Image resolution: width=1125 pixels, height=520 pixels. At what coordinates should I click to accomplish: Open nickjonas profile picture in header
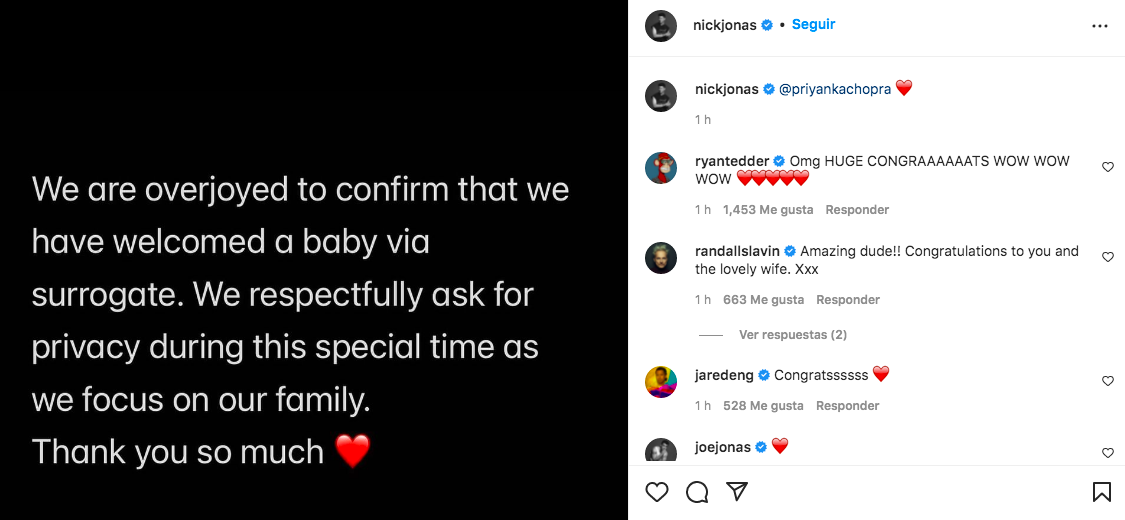point(661,26)
